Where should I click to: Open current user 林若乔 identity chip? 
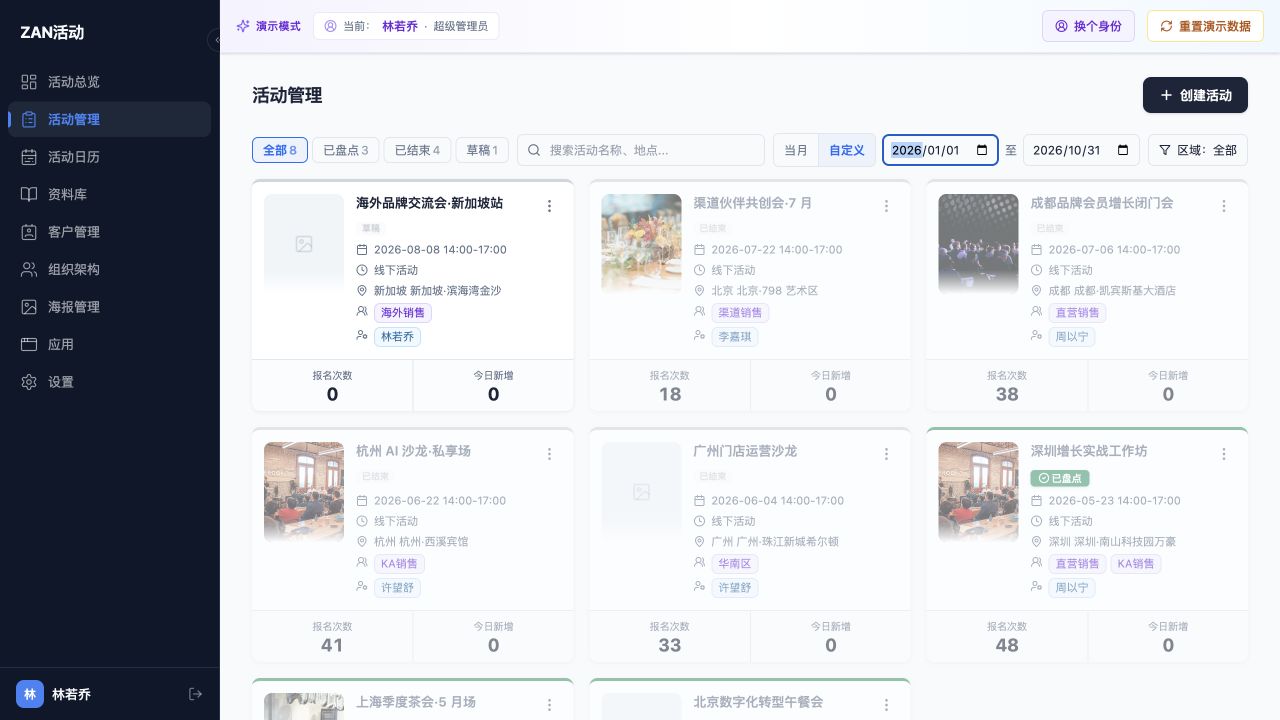point(406,26)
